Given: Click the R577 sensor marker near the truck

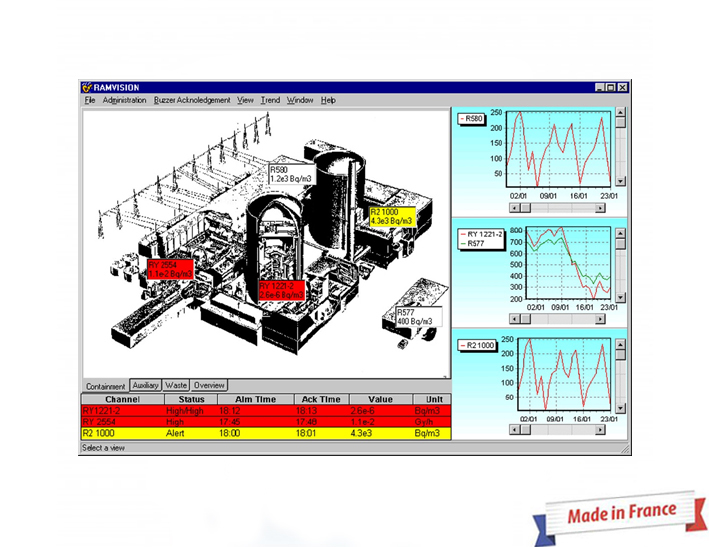Looking at the screenshot, I should coord(418,316).
